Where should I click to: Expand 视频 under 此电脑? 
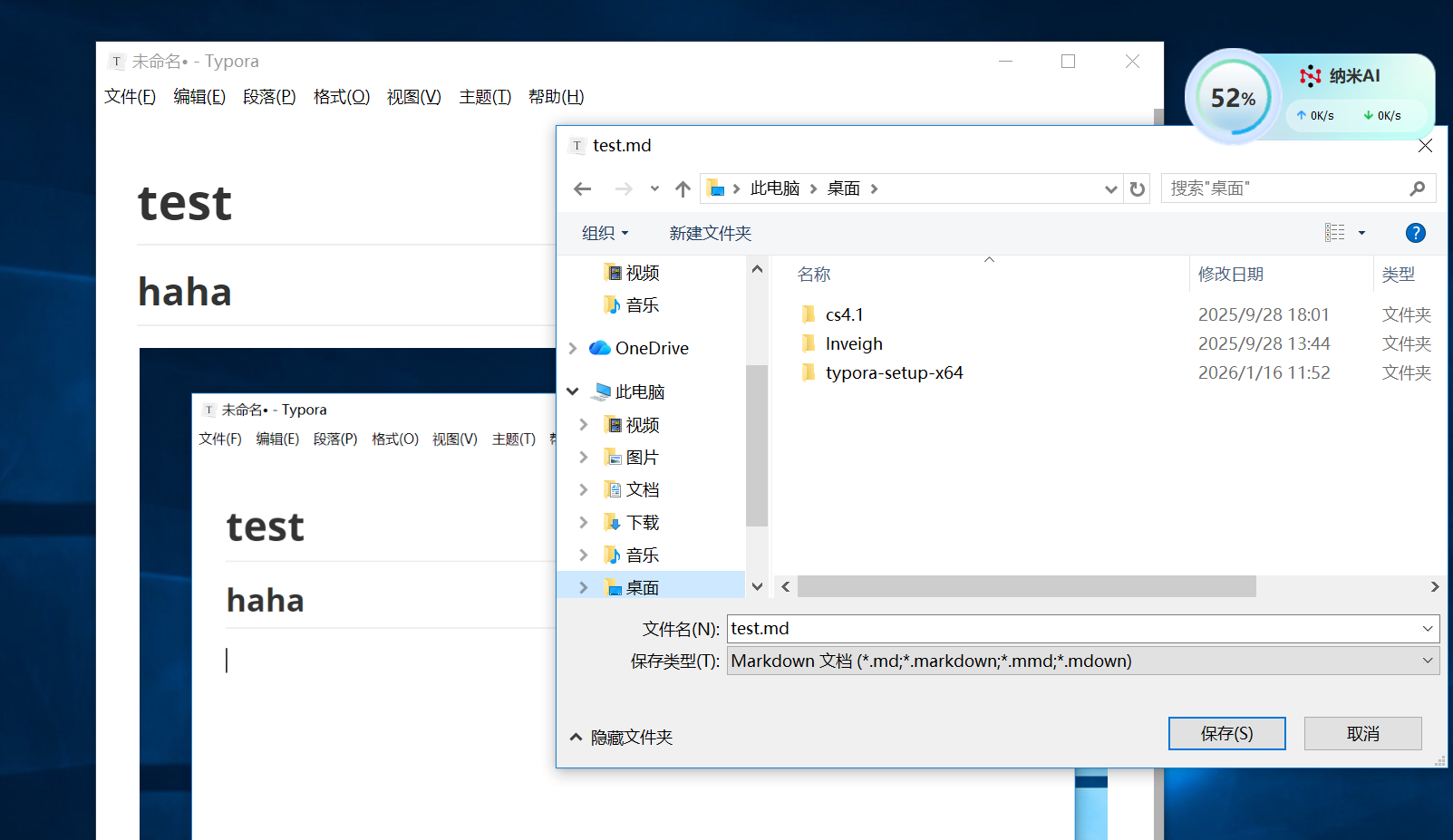pyautogui.click(x=583, y=424)
